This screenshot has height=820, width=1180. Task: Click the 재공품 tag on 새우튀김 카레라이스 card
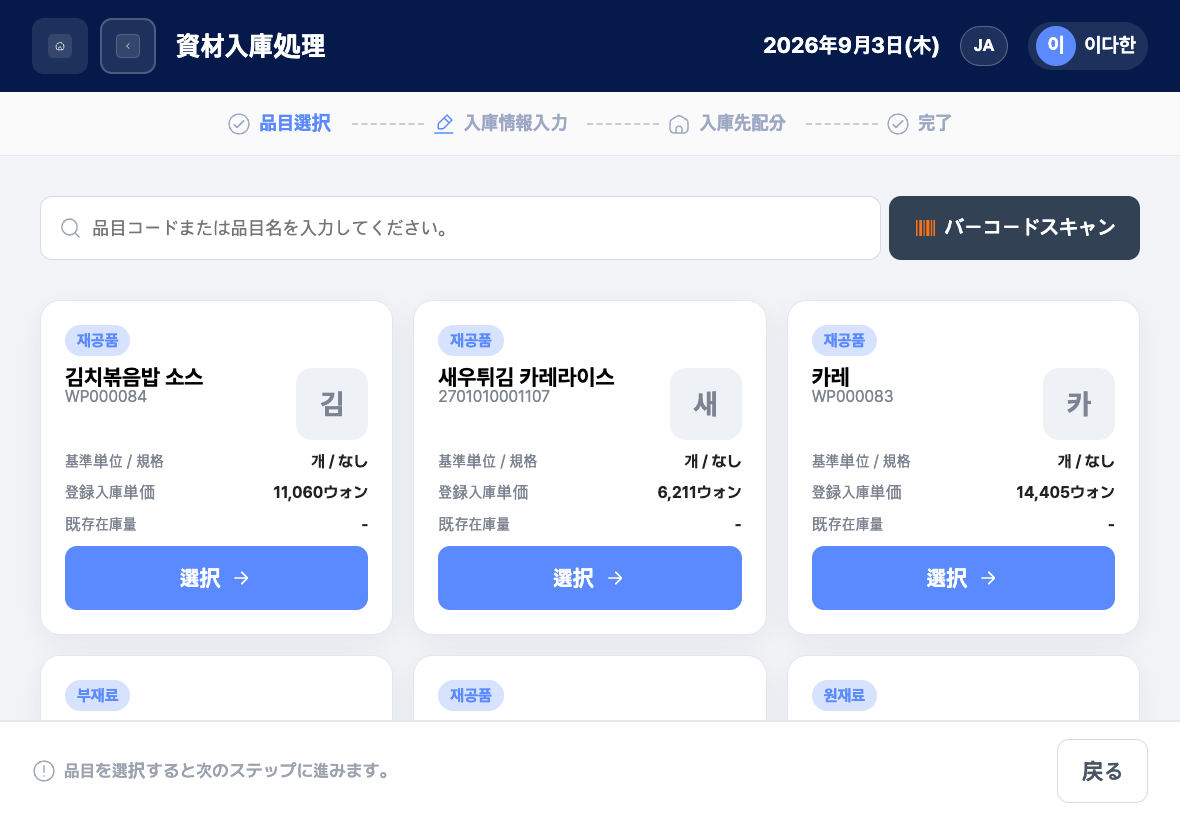point(471,340)
